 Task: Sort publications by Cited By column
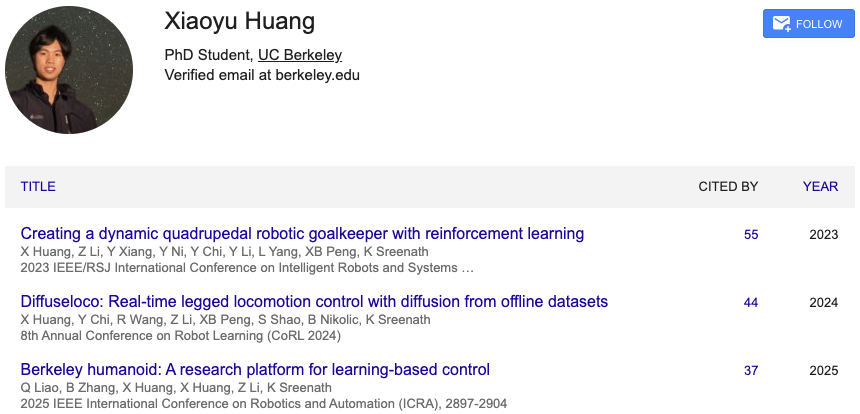728,186
